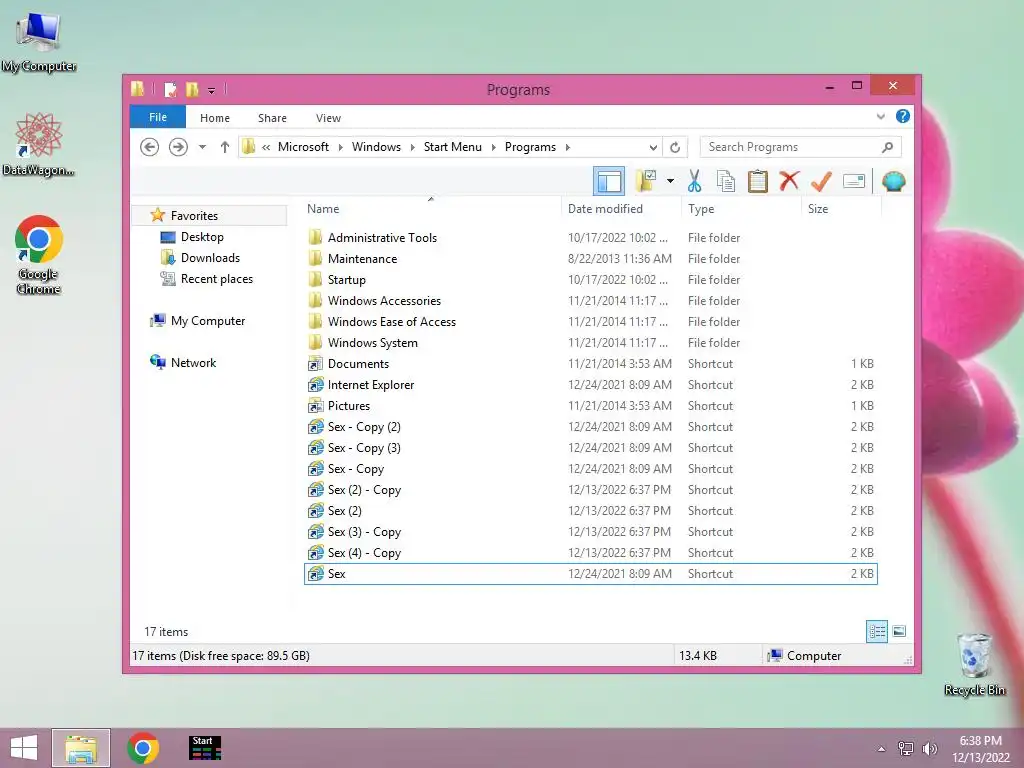Click the Copy toolbar icon
1024x768 pixels.
(726, 181)
